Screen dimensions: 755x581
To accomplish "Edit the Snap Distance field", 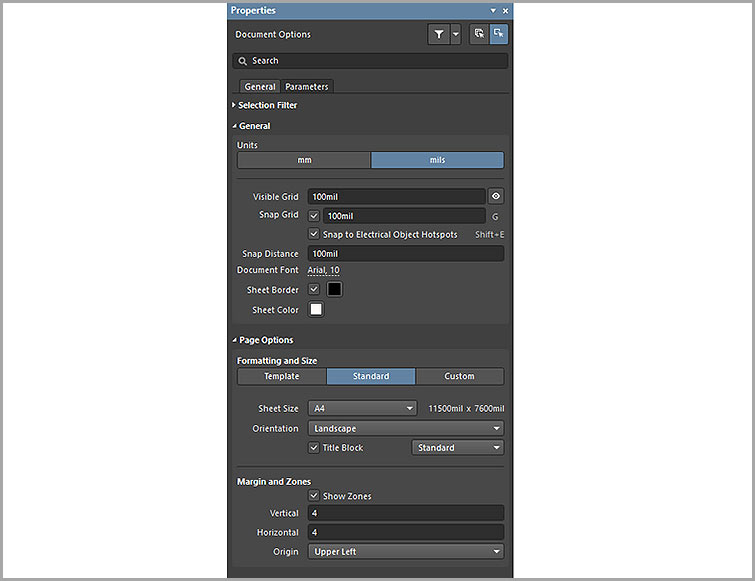I will [x=406, y=254].
